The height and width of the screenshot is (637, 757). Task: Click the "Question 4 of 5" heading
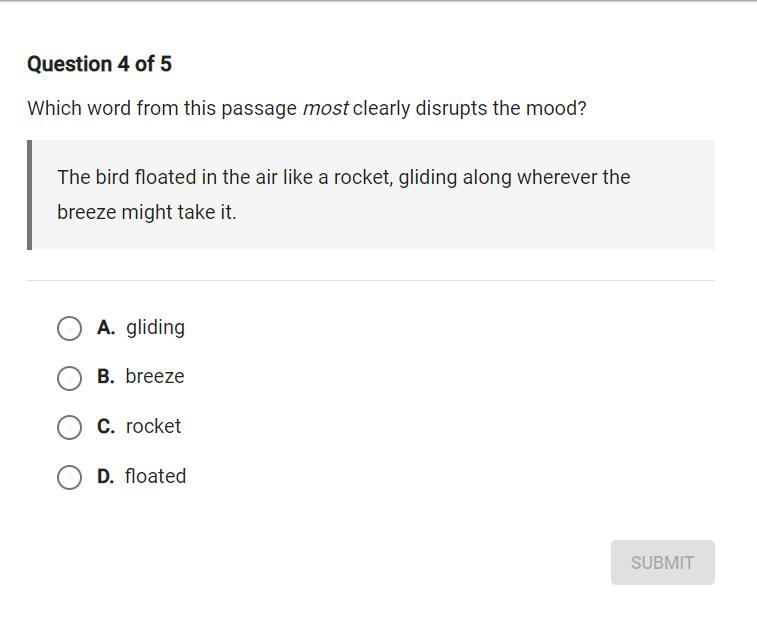coord(99,64)
